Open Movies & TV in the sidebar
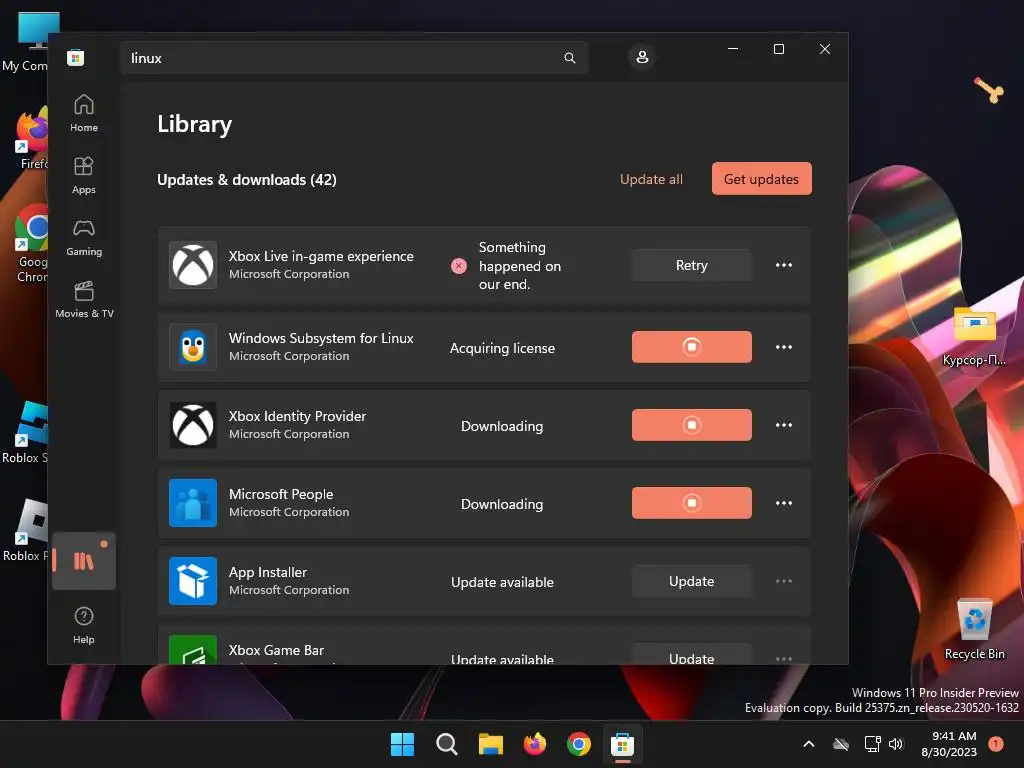The image size is (1024, 768). 84,299
